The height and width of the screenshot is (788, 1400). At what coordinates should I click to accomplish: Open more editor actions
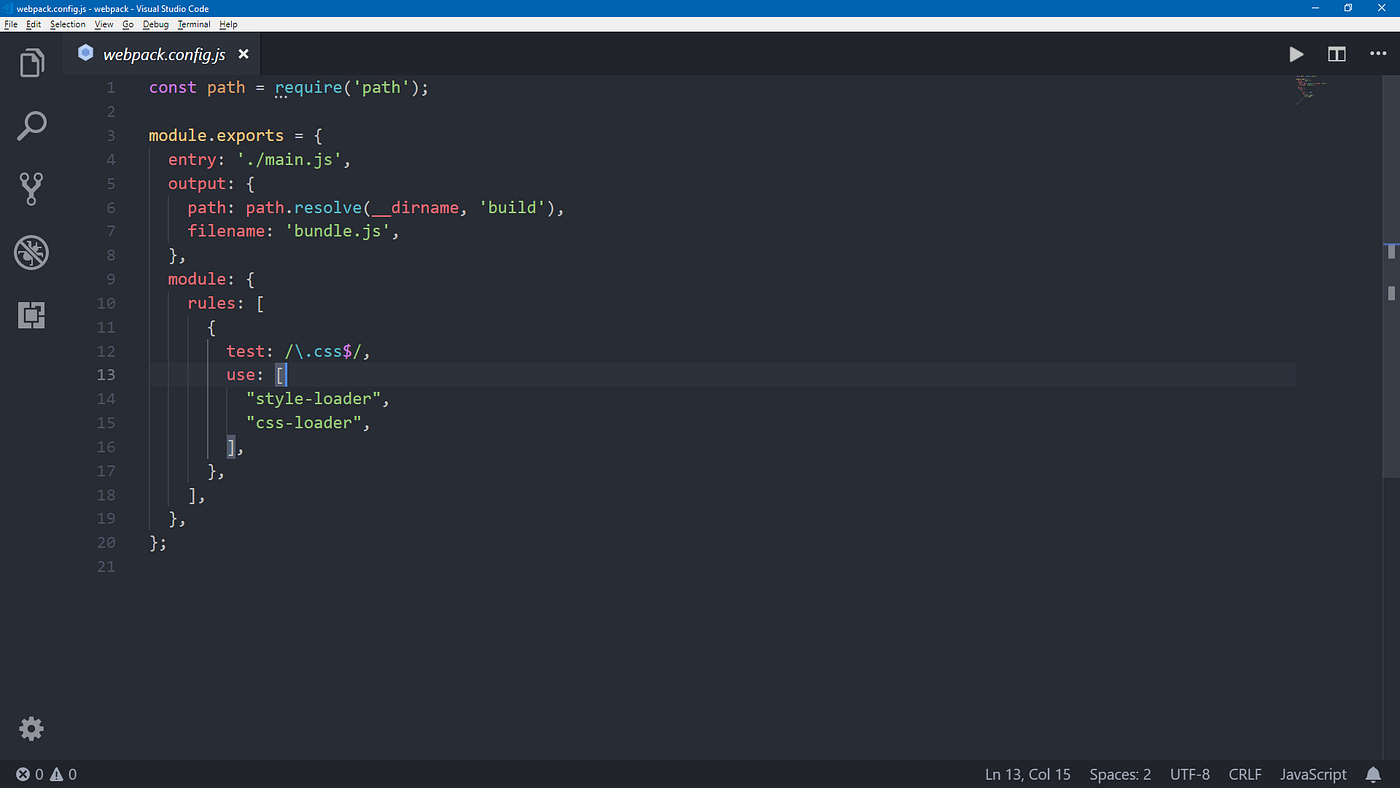[x=1377, y=54]
